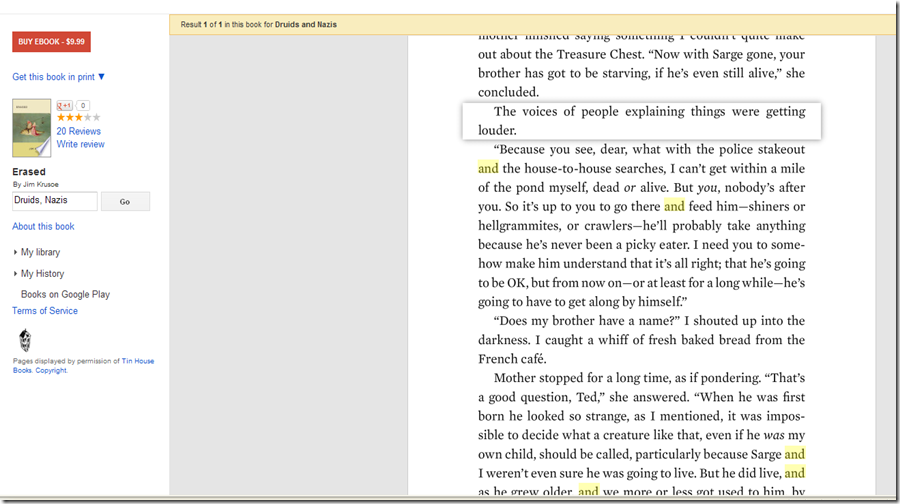Click the Go search button
The width and height of the screenshot is (900, 504).
click(125, 201)
